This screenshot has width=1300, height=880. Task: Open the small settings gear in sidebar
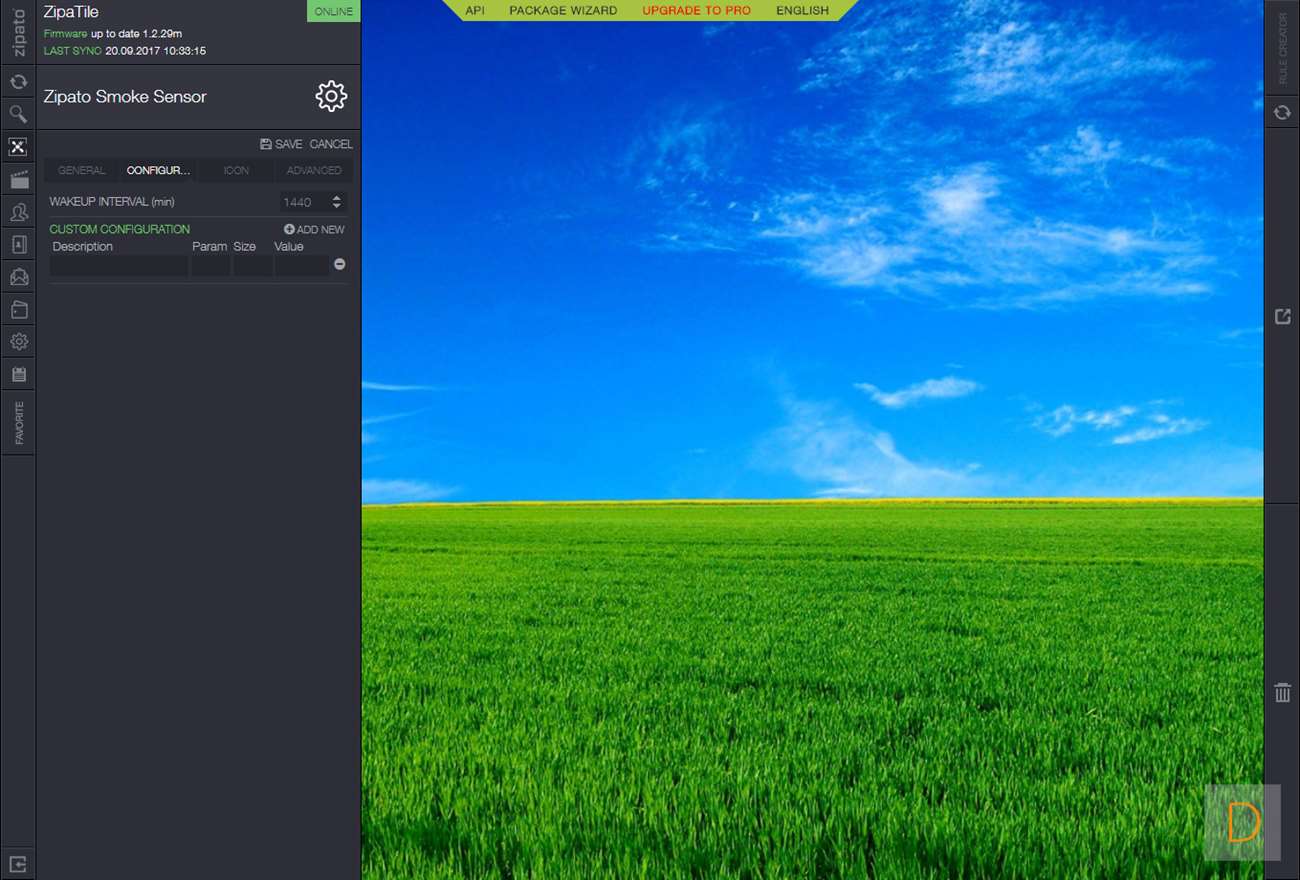tap(18, 342)
